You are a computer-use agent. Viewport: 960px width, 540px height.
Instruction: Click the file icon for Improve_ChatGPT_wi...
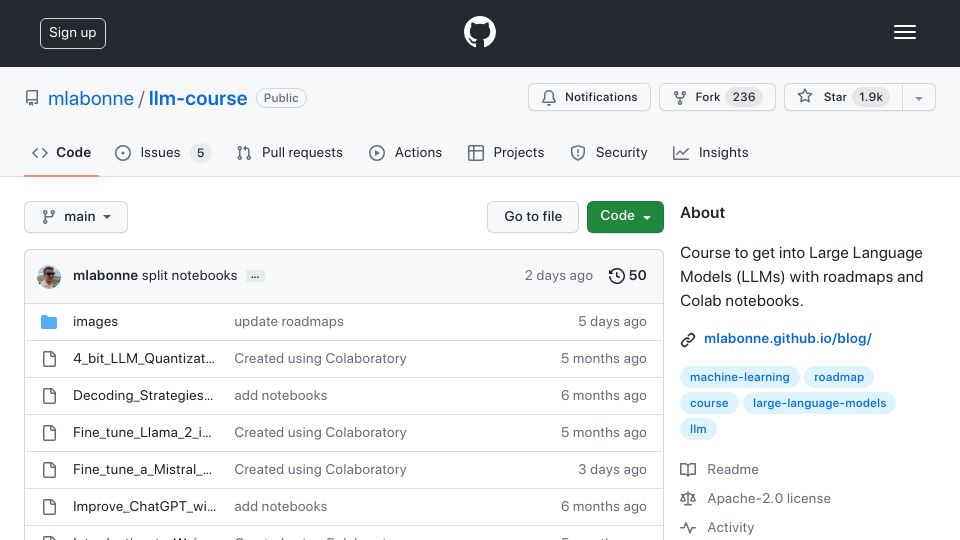click(x=50, y=507)
